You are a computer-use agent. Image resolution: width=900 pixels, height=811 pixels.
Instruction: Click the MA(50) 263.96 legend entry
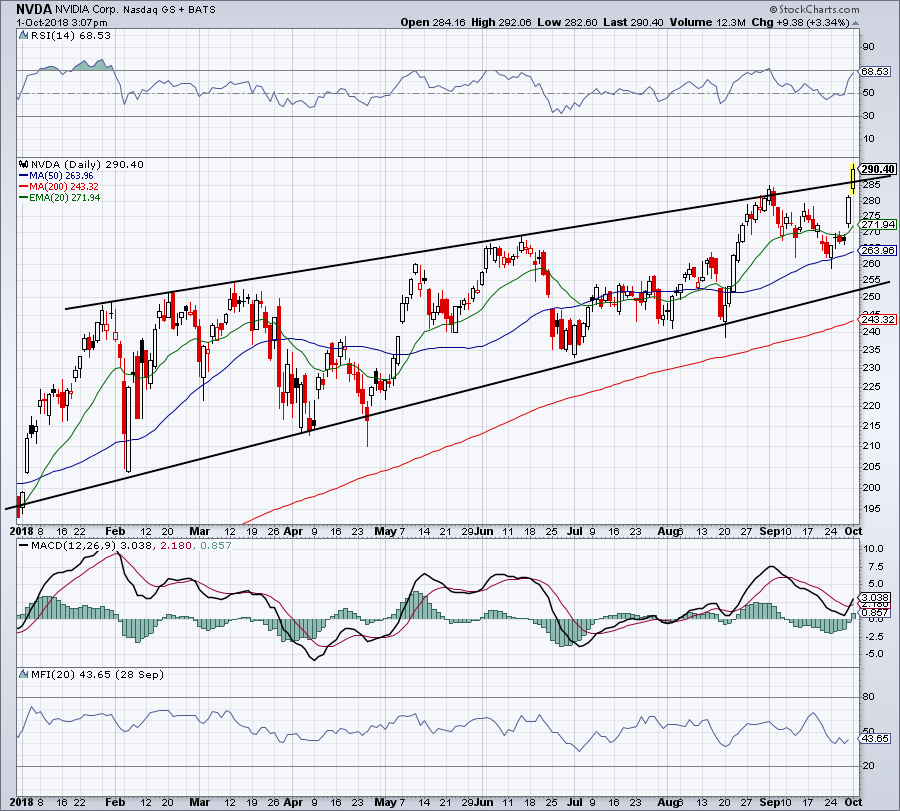coord(61,176)
